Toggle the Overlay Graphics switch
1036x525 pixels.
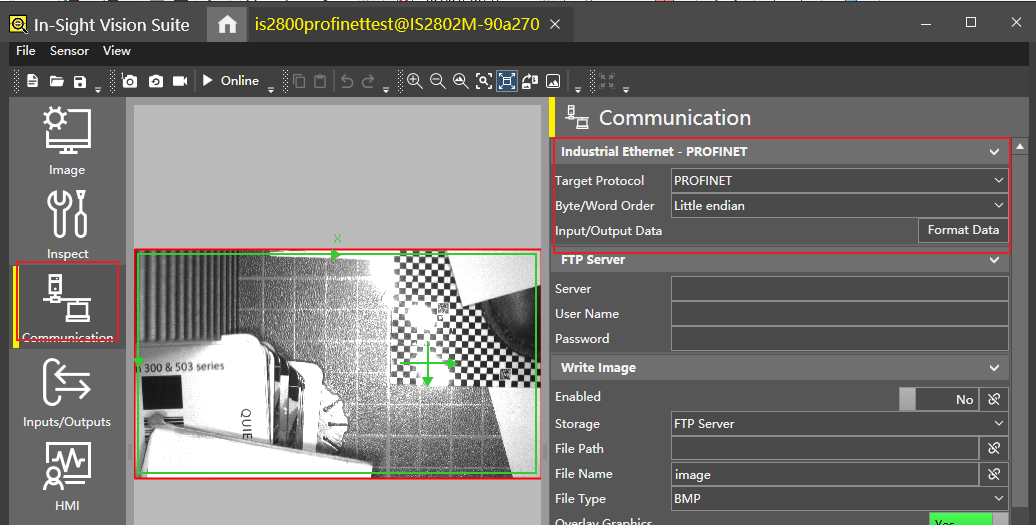tap(960, 521)
